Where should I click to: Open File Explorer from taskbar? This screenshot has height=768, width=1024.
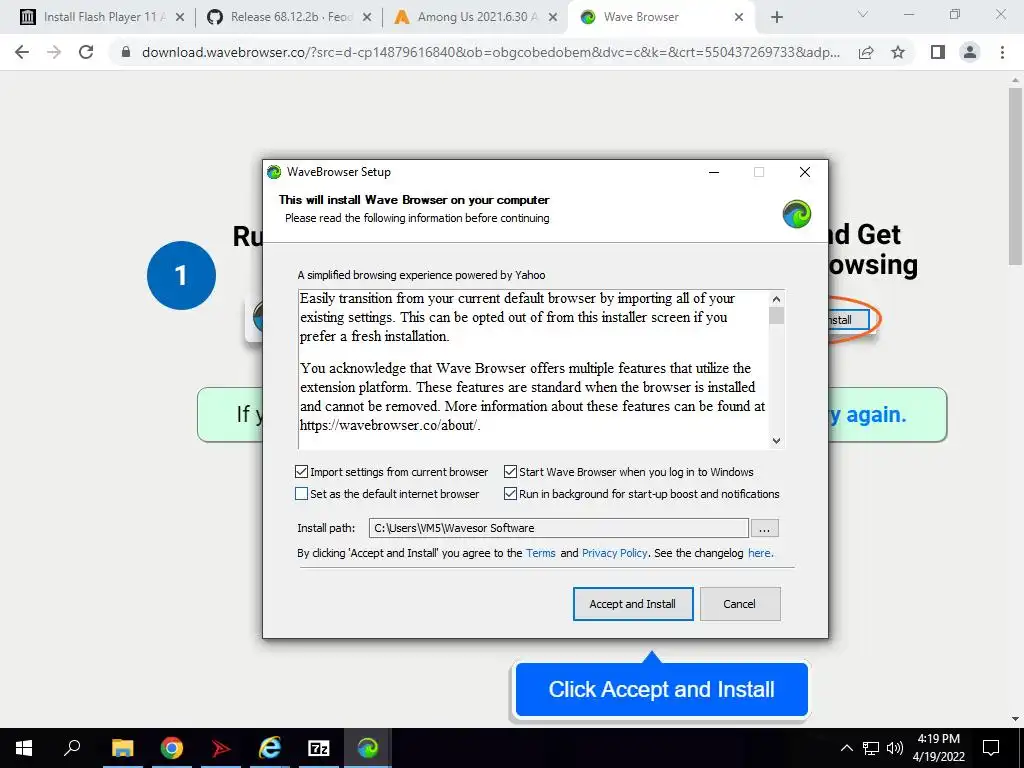[122, 748]
